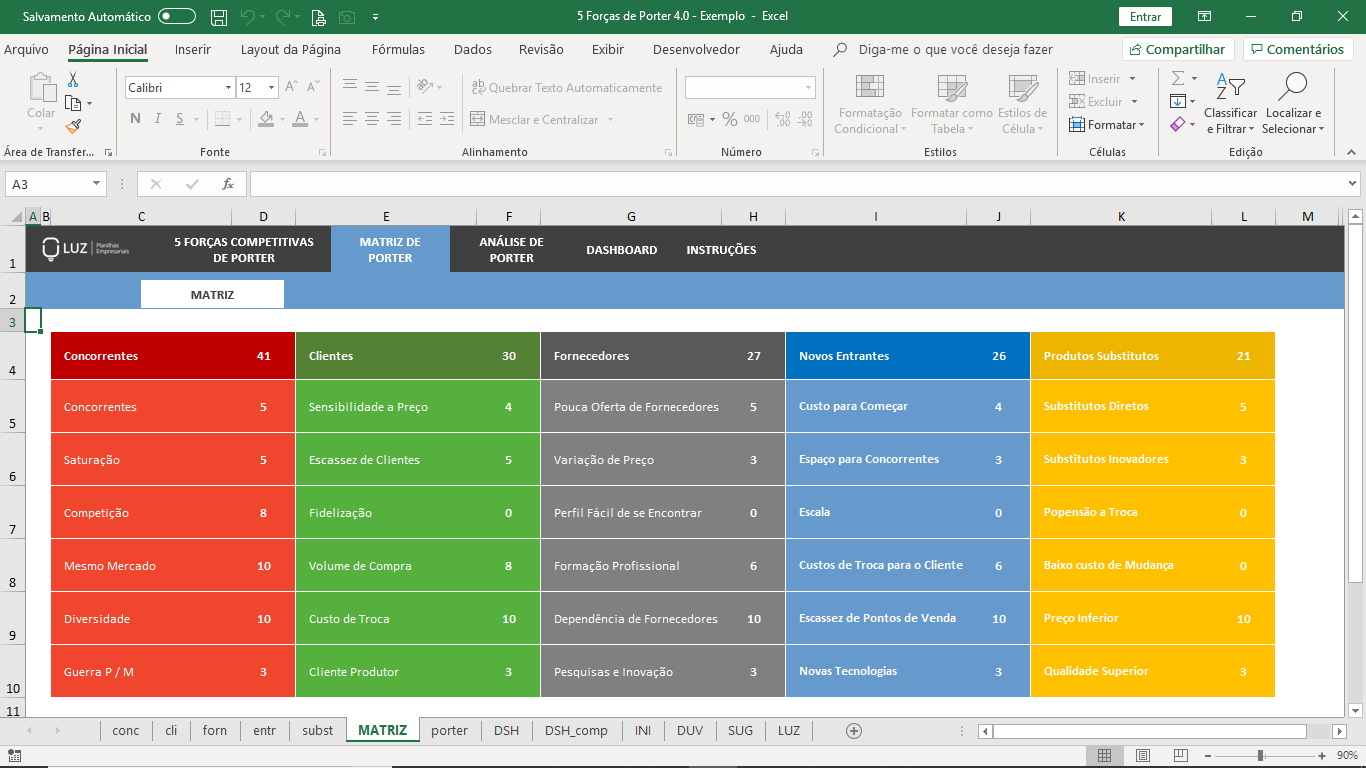Click the Entrar sign-in button

tap(1145, 17)
